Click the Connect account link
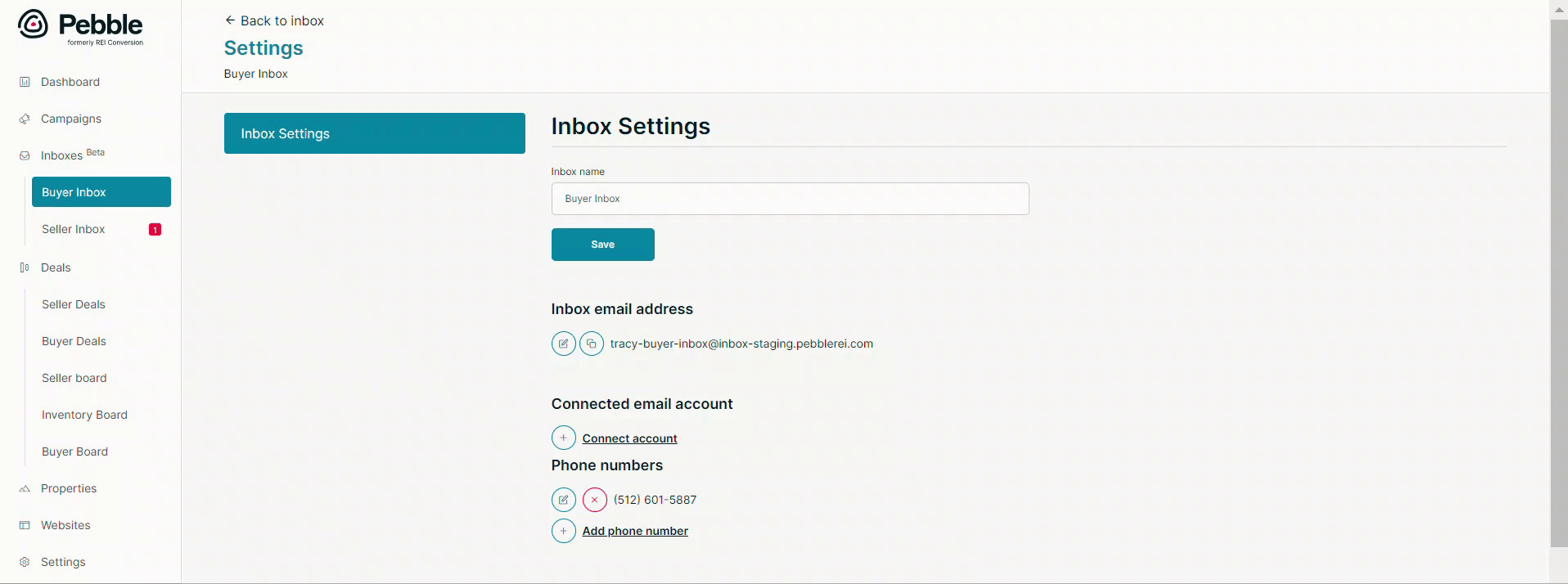The image size is (1568, 584). click(x=630, y=438)
